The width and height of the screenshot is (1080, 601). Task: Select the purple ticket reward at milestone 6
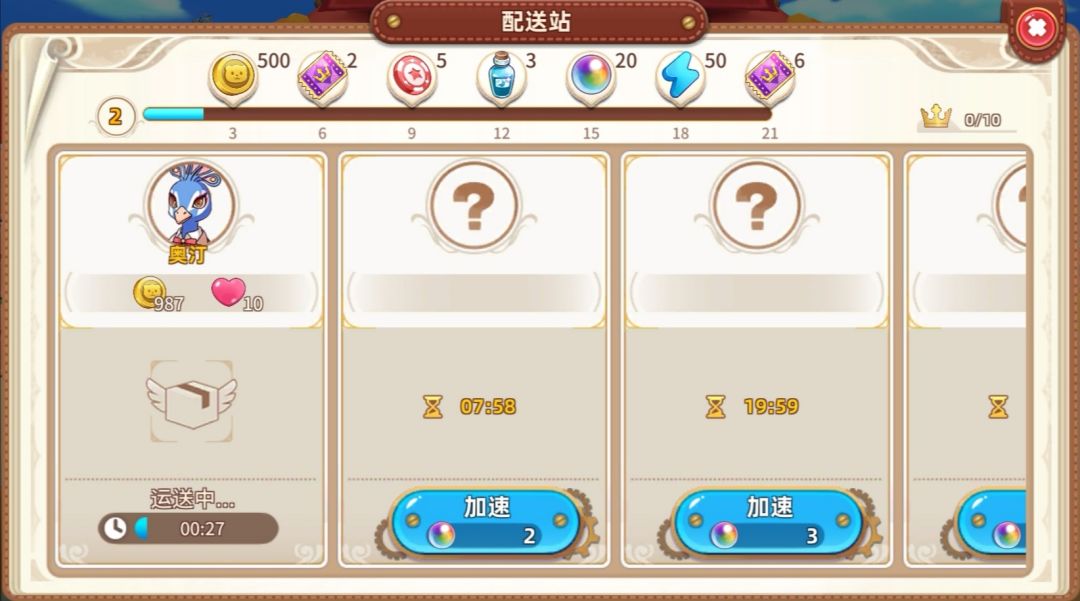(322, 76)
